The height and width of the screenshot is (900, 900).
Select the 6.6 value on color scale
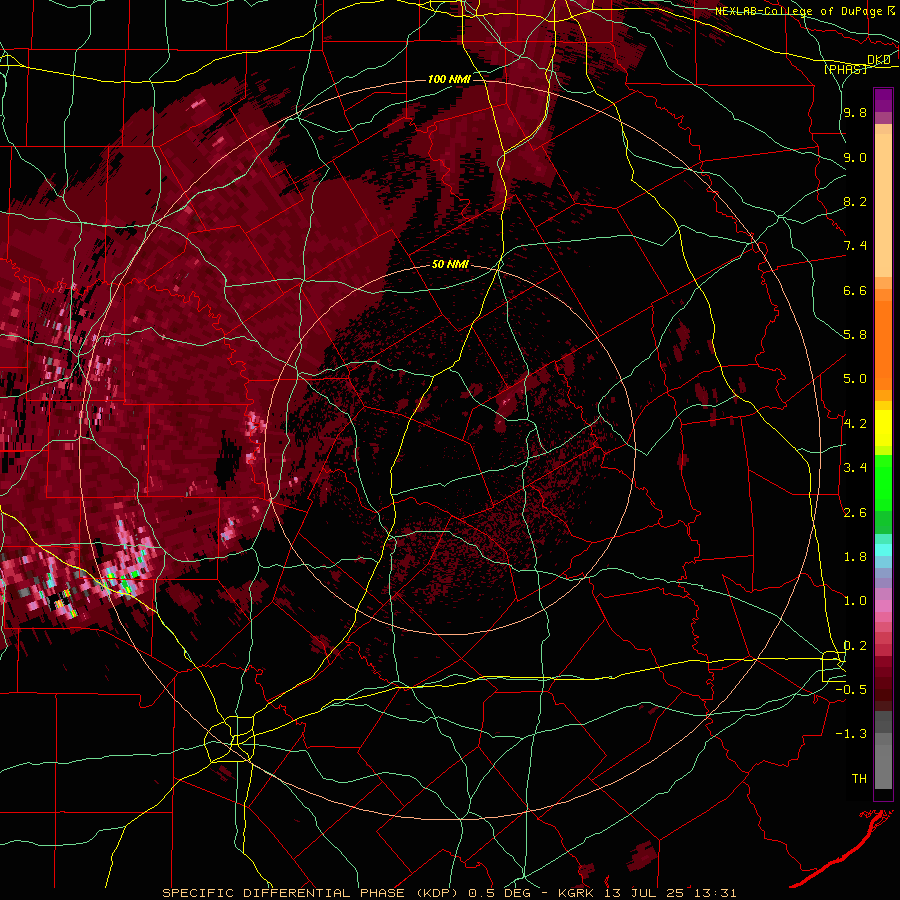855,290
